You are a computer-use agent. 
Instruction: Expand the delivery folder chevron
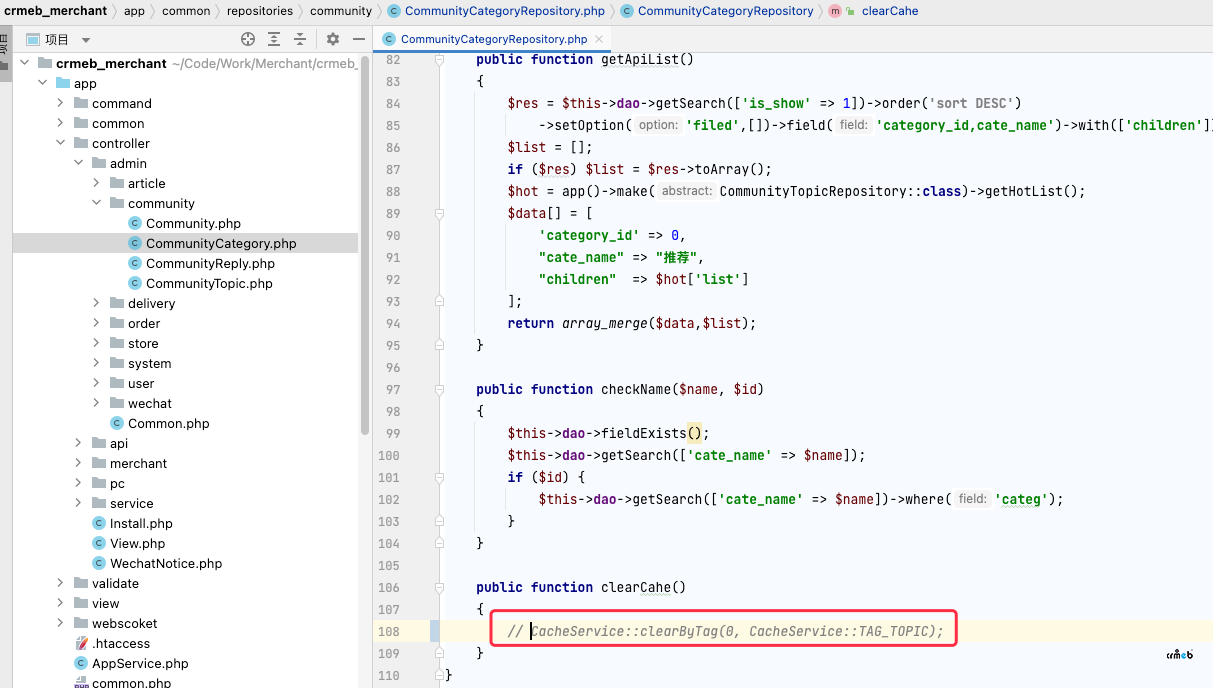(x=96, y=303)
